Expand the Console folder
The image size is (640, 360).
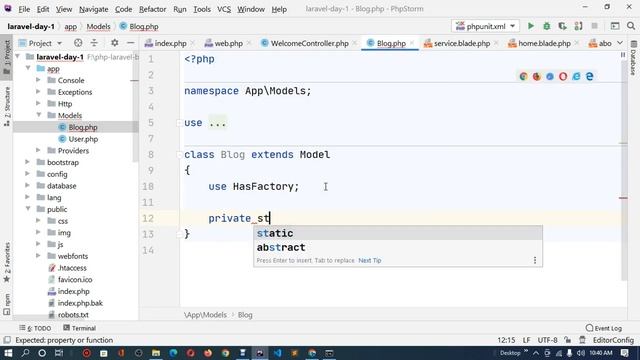tap(38, 80)
